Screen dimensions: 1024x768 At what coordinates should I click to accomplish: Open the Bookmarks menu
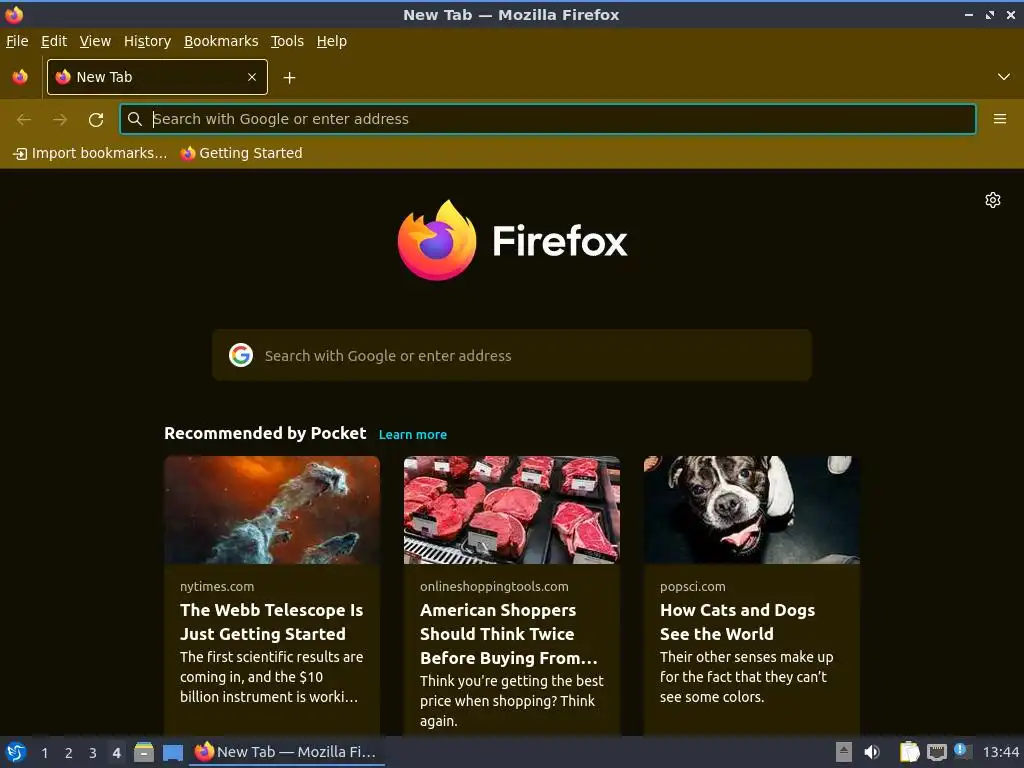pos(221,41)
